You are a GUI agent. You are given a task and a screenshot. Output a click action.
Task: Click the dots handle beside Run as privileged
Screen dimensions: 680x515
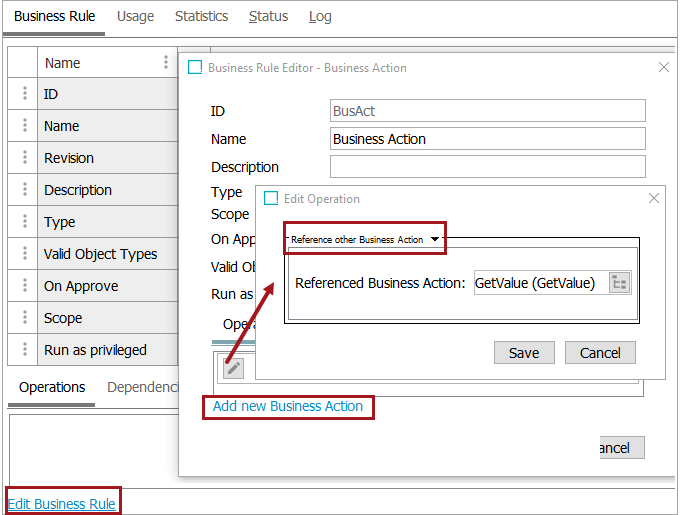(x=24, y=350)
